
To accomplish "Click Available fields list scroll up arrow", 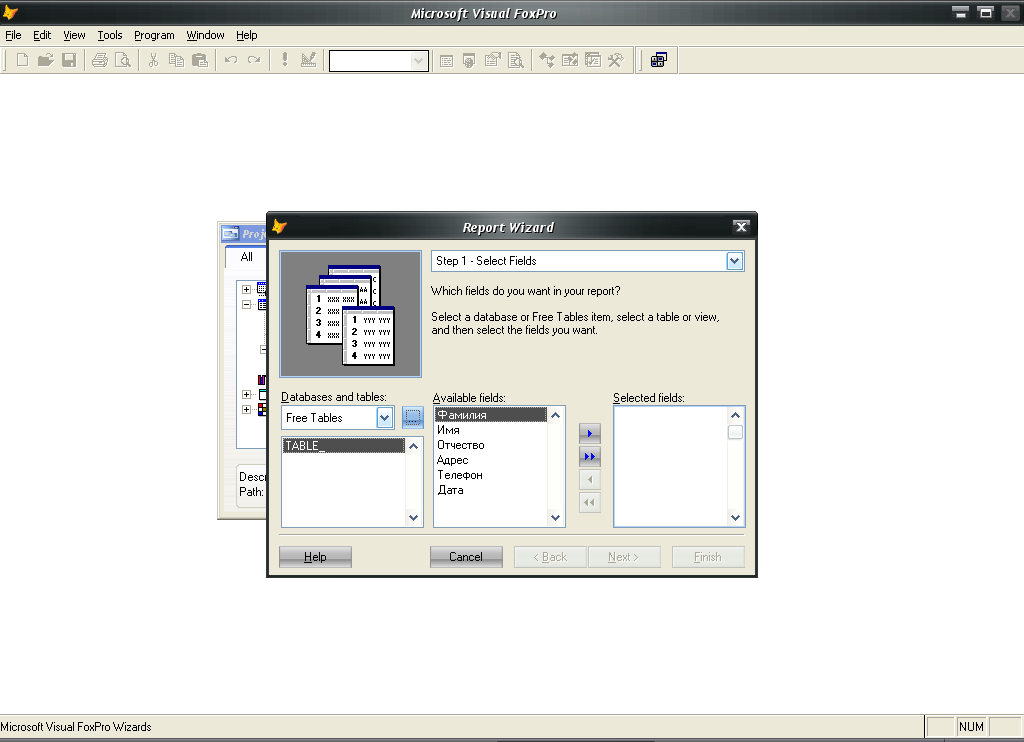I will (555, 415).
